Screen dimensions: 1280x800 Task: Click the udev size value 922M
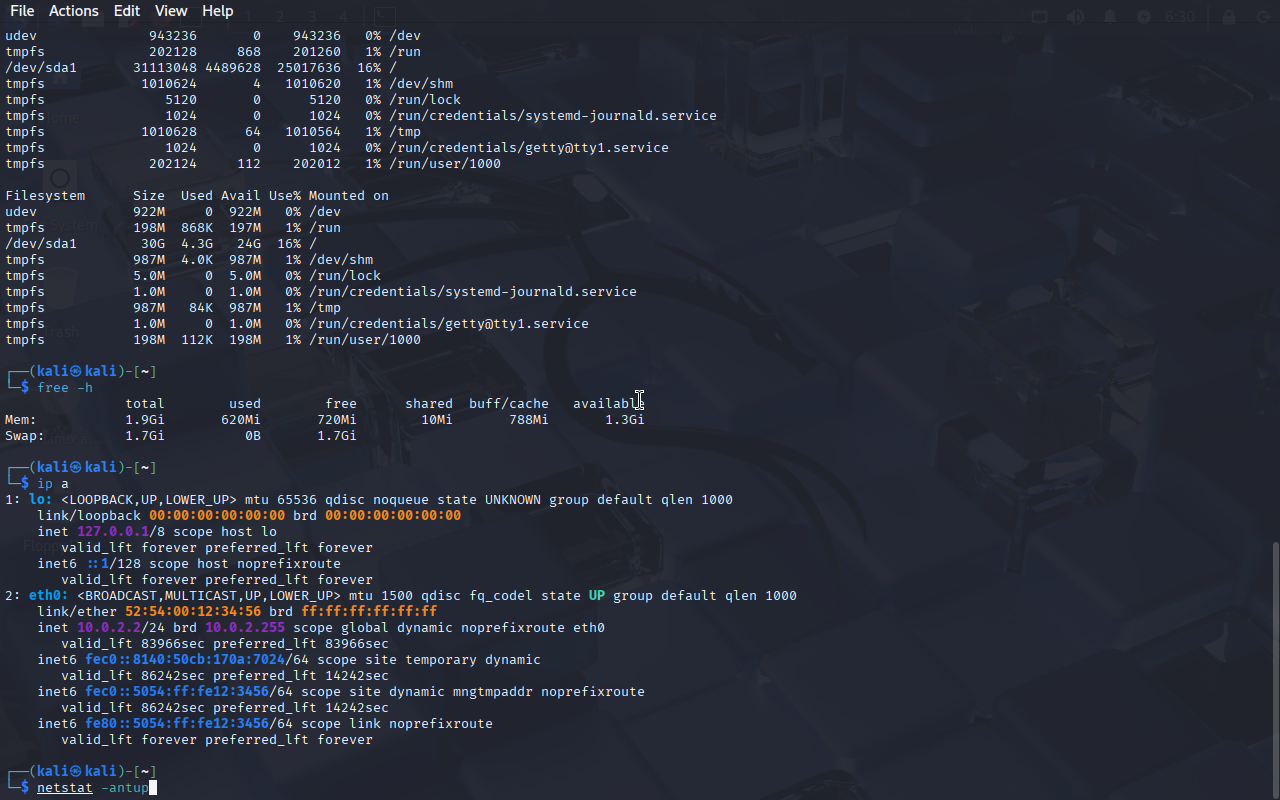[x=149, y=212]
